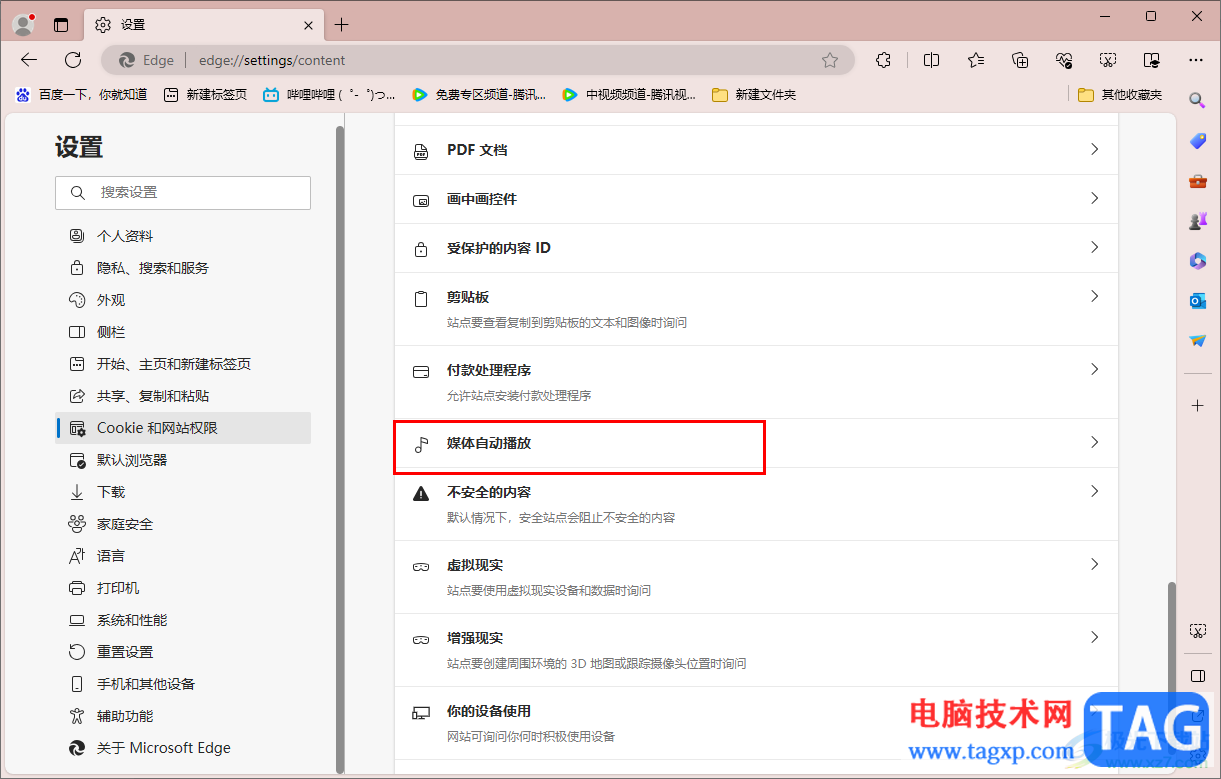Select 下载 settings item

[183, 492]
